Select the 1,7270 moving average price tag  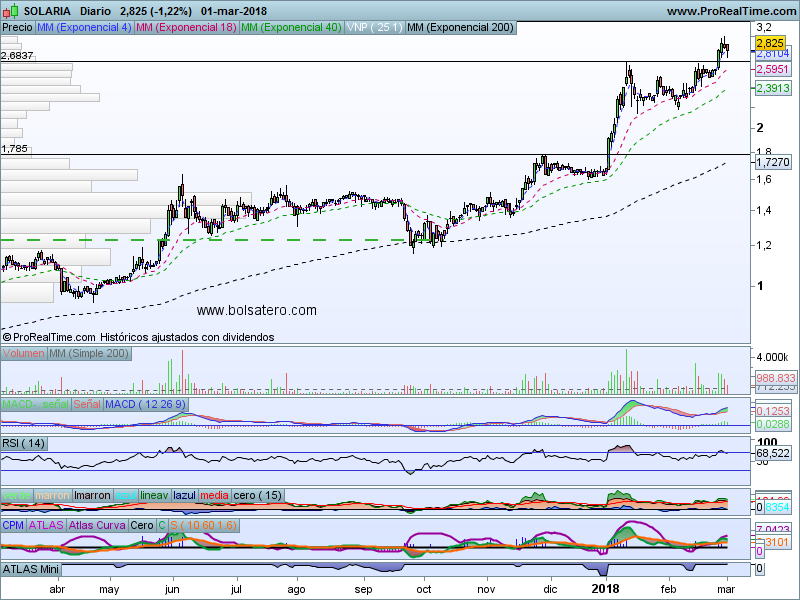[771, 161]
